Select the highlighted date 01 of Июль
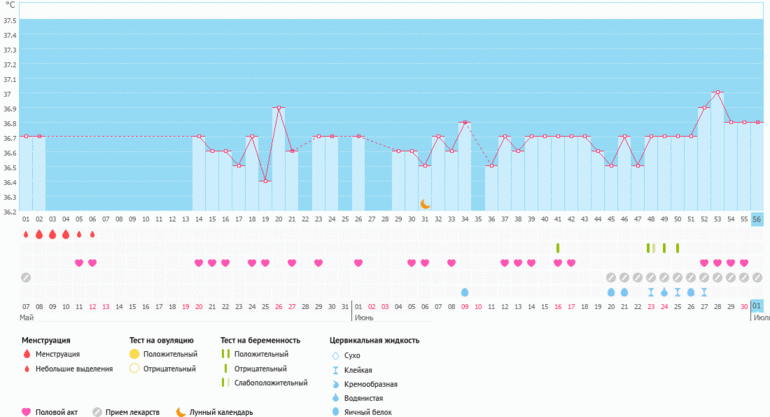This screenshot has height=417, width=770. (x=757, y=306)
